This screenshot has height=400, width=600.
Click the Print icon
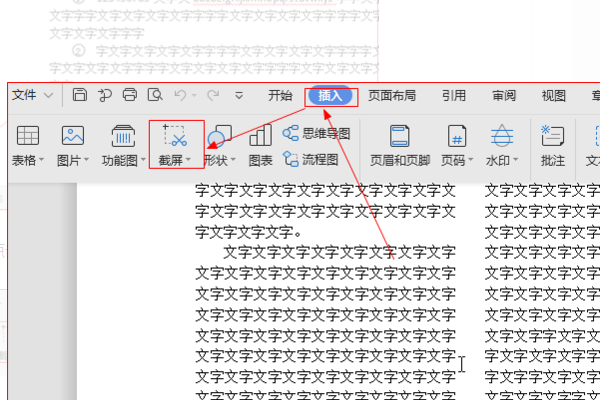(x=130, y=95)
